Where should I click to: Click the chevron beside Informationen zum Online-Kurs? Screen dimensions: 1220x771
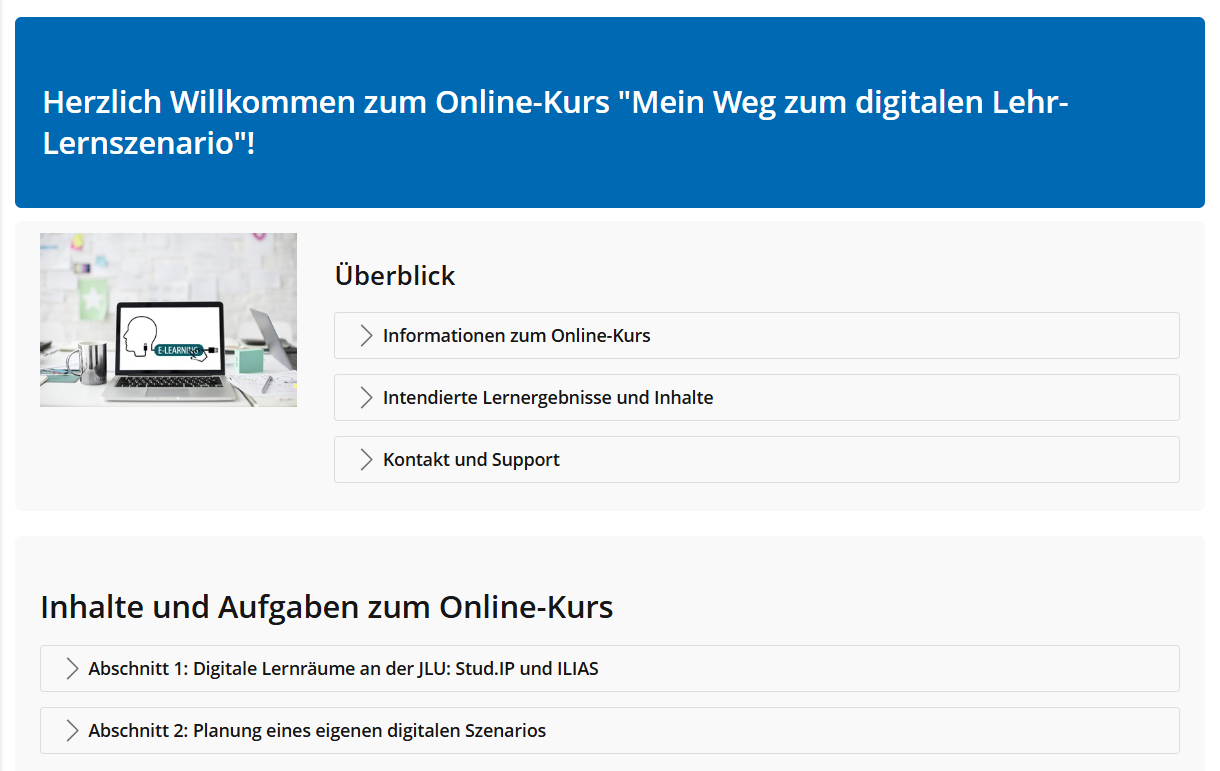(366, 336)
